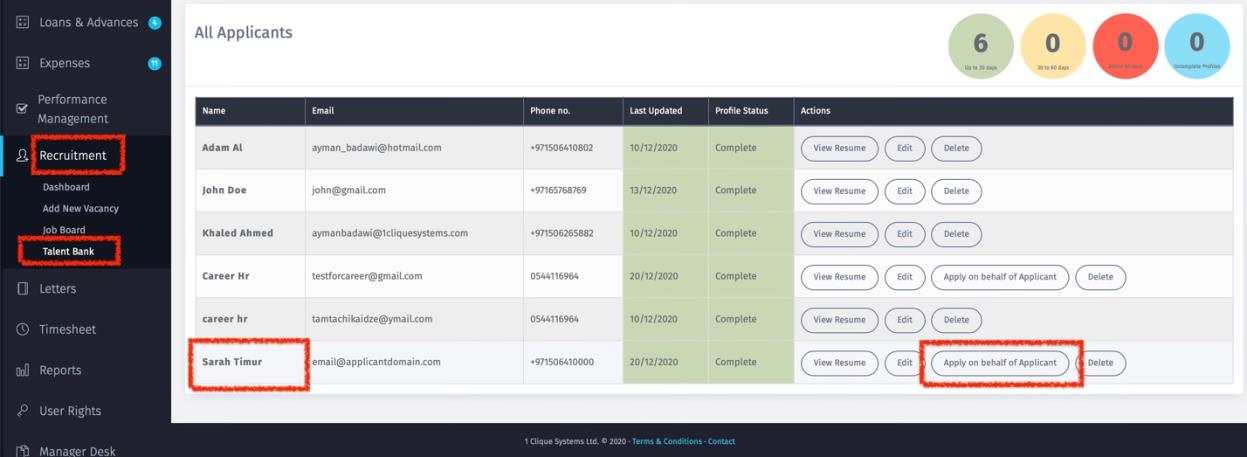This screenshot has height=457, width=1247.
Task: Click the green Up to 30 days circle
Action: [x=980, y=47]
